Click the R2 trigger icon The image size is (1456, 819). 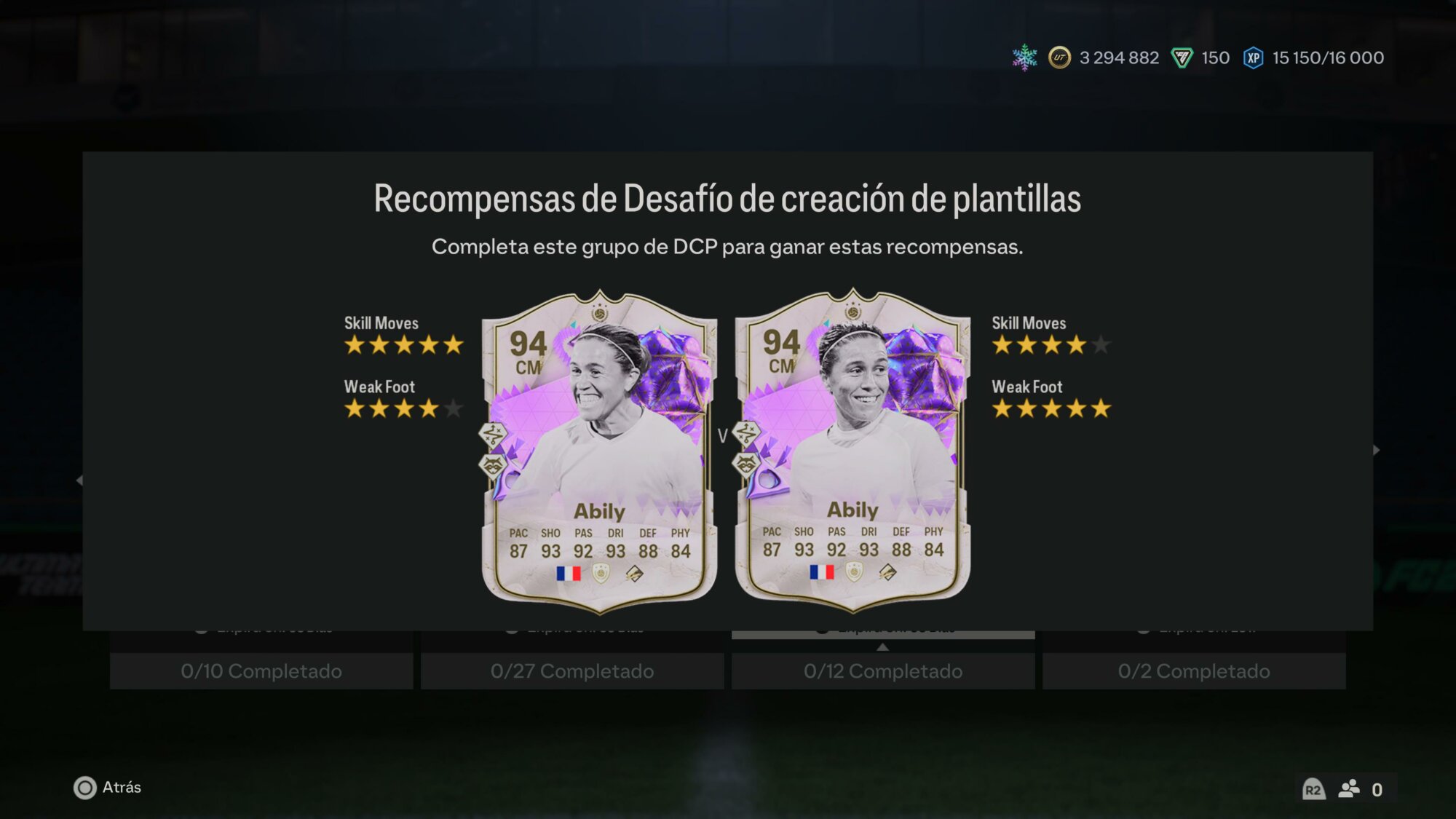(x=1313, y=789)
